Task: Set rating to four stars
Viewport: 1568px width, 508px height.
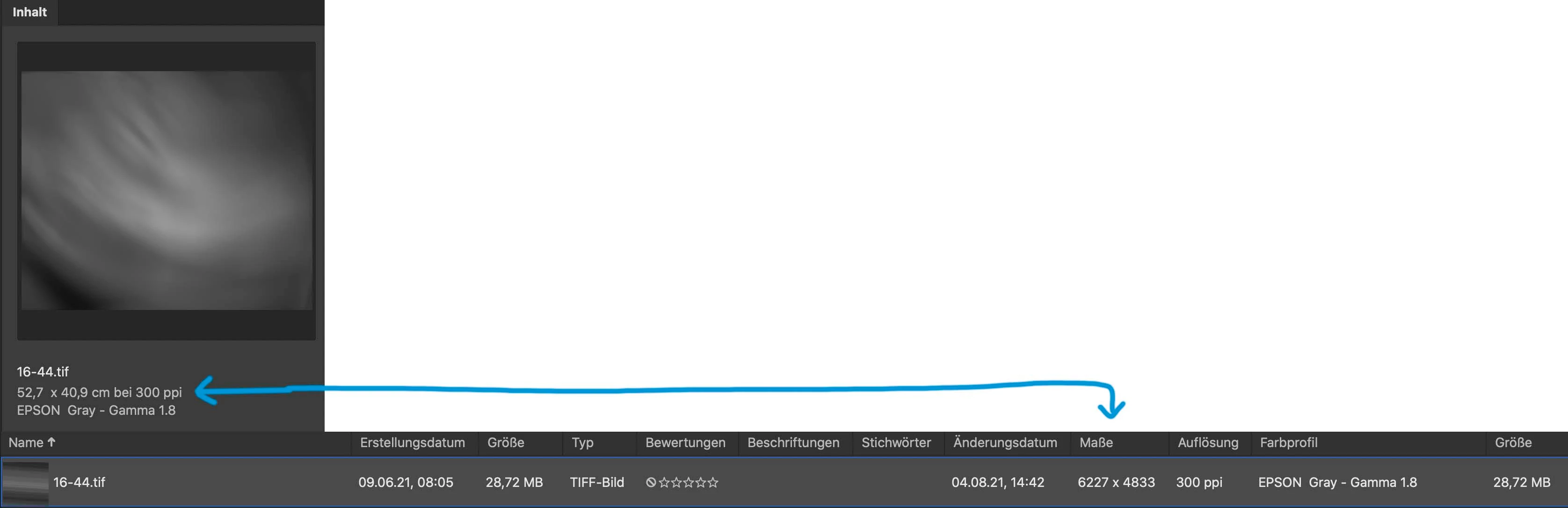Action: (x=701, y=482)
